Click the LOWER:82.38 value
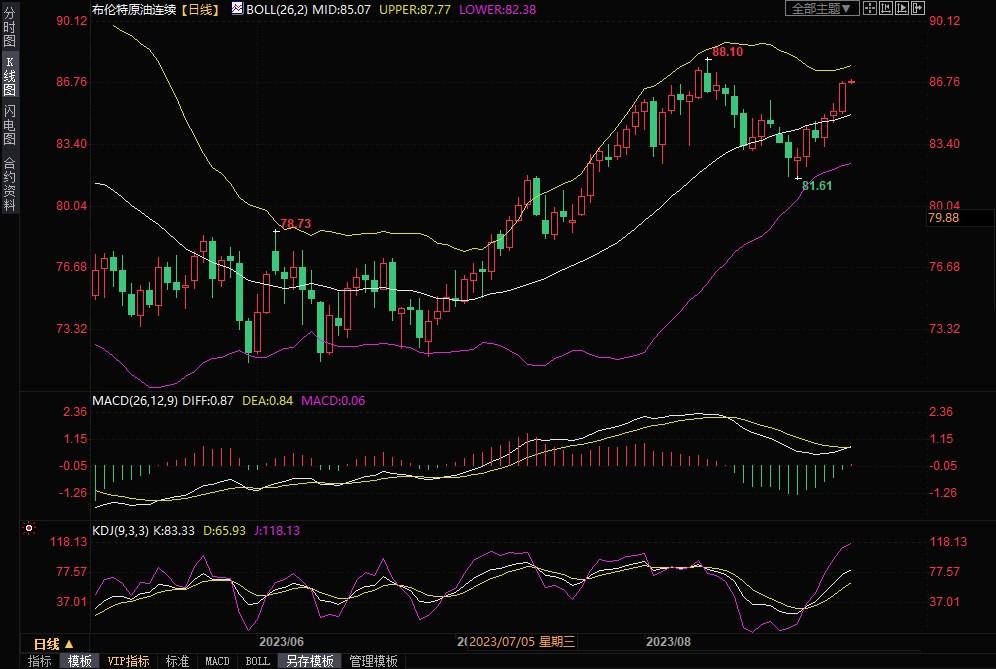The width and height of the screenshot is (996, 669). pyautogui.click(x=497, y=10)
